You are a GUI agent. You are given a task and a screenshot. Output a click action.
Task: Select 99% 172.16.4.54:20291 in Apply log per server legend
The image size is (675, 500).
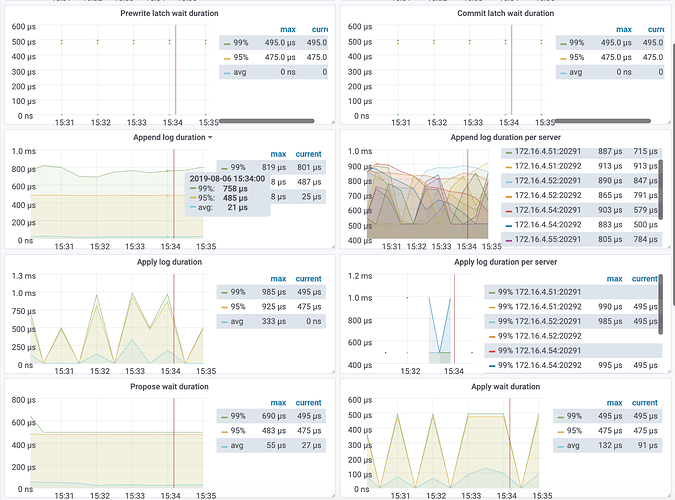(x=539, y=351)
